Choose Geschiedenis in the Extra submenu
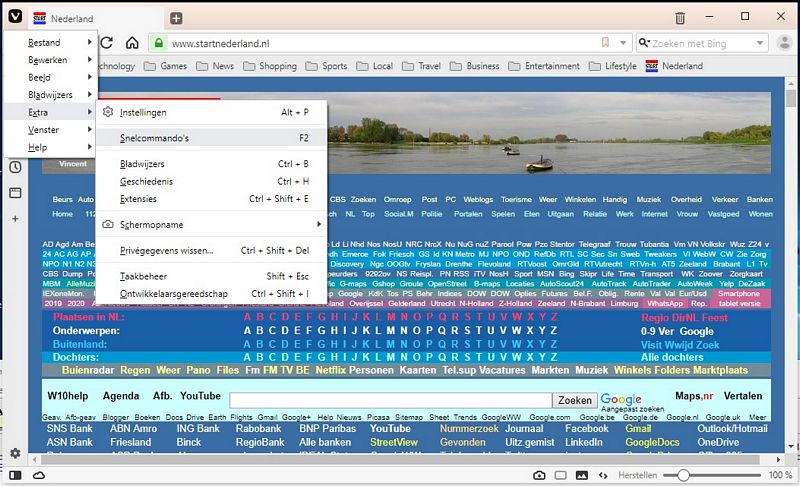Screen dimensions: 800x486 pos(211,181)
